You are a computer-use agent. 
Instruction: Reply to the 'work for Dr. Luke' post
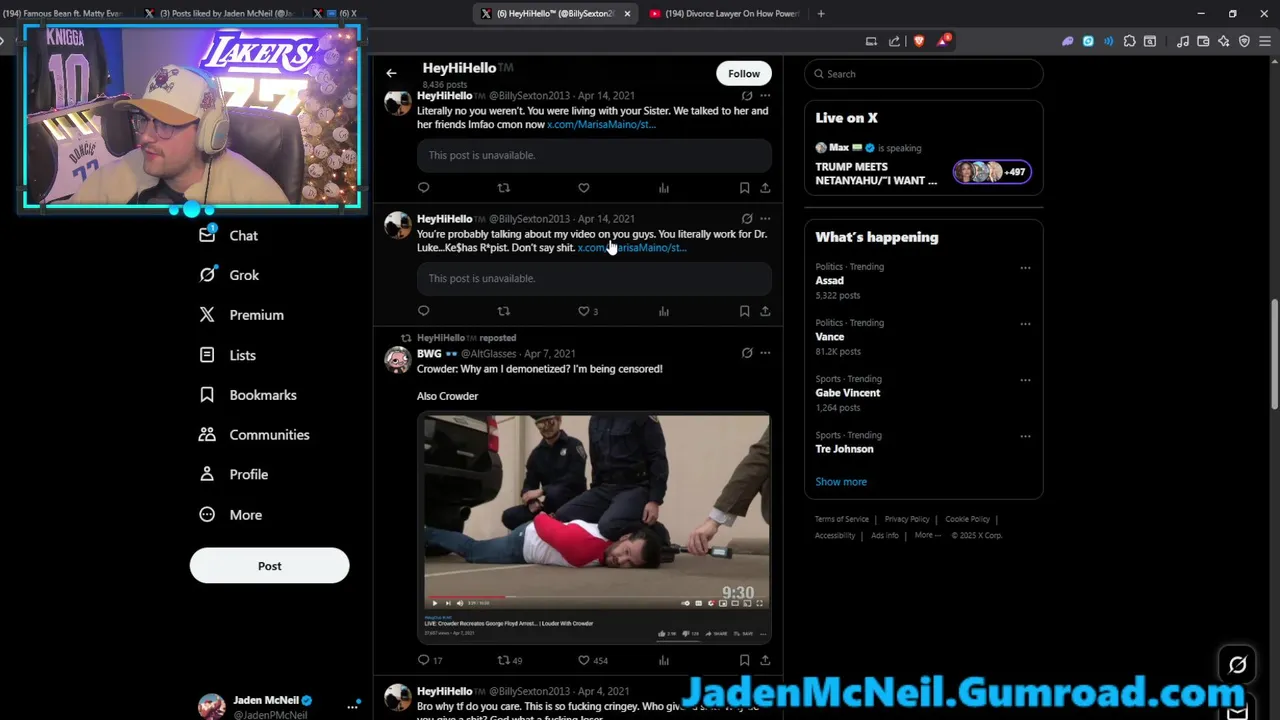(x=424, y=311)
